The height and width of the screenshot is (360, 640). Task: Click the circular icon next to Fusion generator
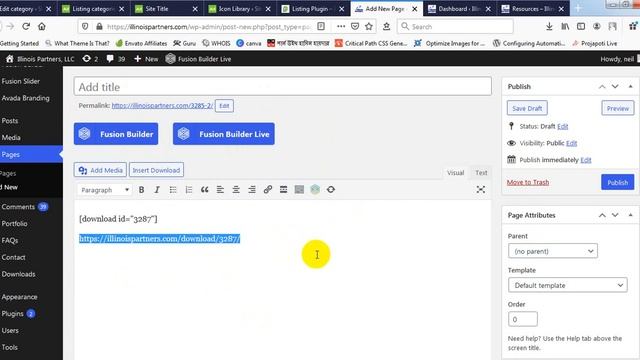coord(331,190)
